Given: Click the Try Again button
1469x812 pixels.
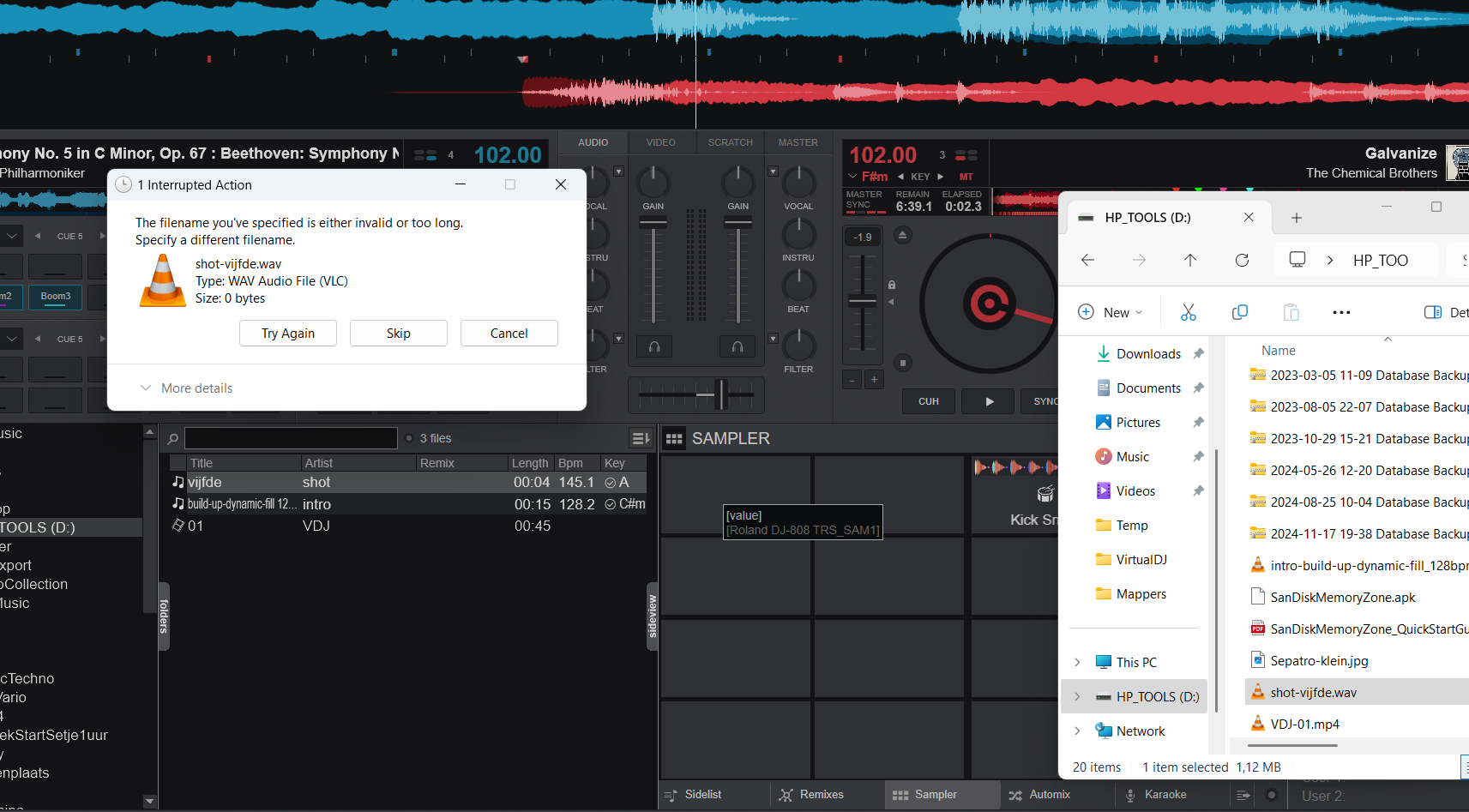Looking at the screenshot, I should pos(287,334).
